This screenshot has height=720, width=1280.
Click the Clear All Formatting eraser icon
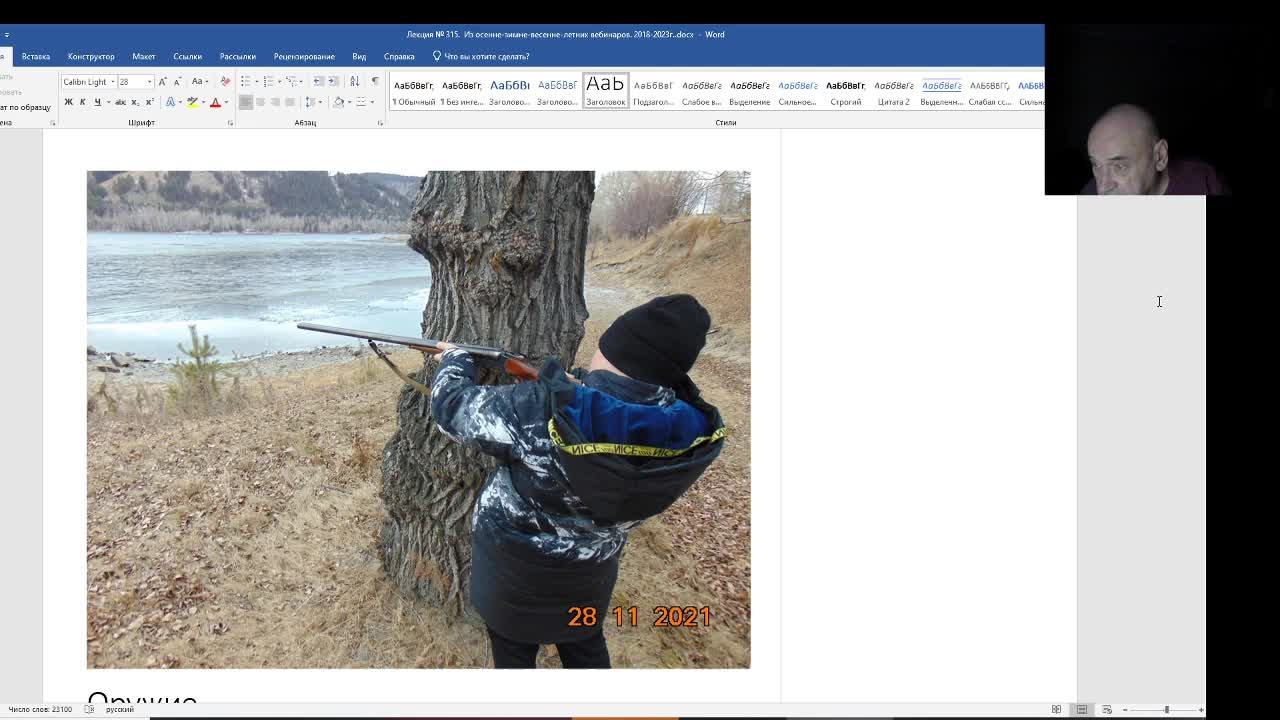pos(225,81)
